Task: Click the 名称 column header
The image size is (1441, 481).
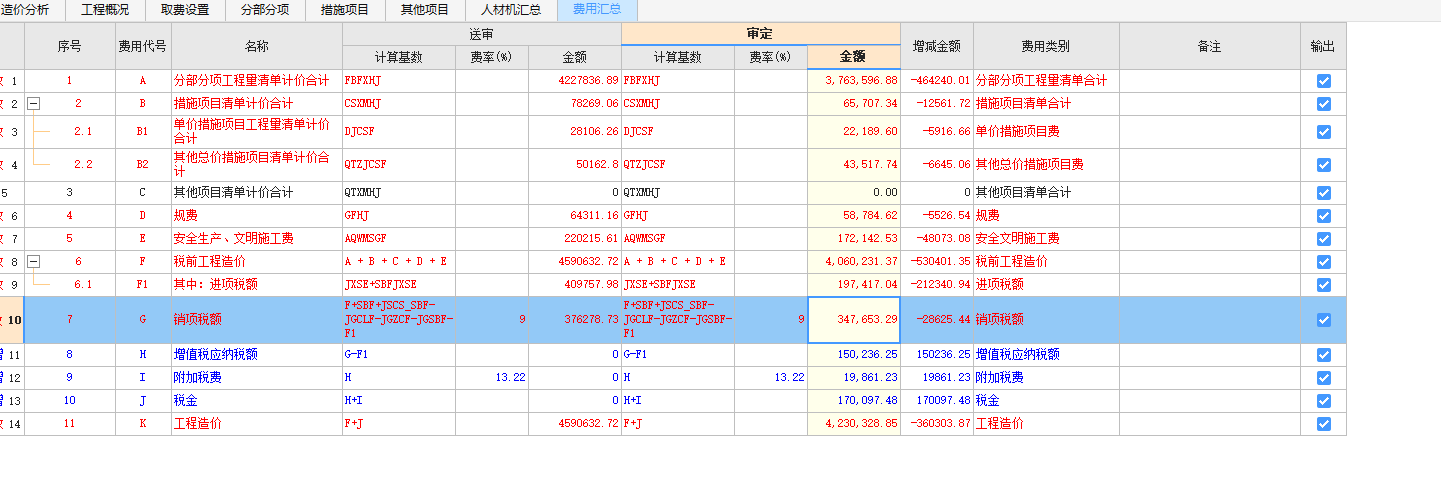Action: click(257, 46)
